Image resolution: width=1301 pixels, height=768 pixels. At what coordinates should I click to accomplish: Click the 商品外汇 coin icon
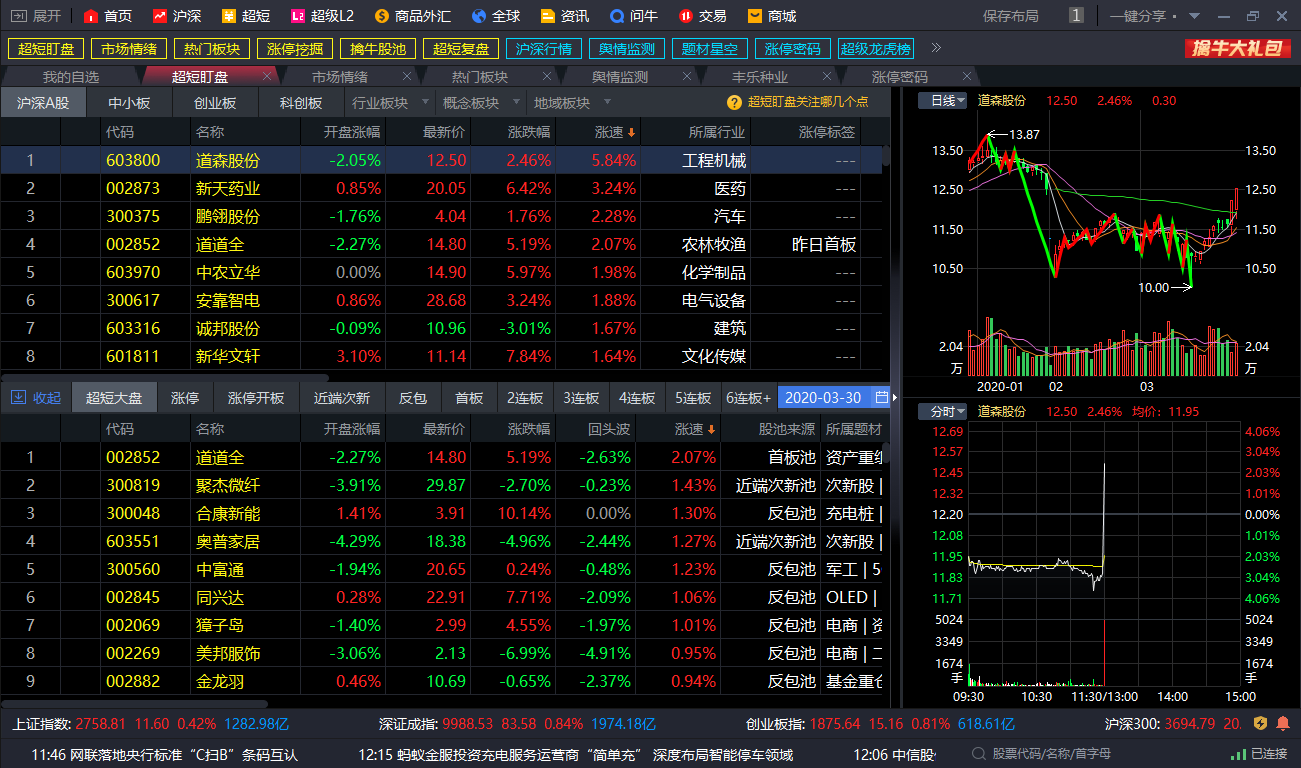pos(382,16)
